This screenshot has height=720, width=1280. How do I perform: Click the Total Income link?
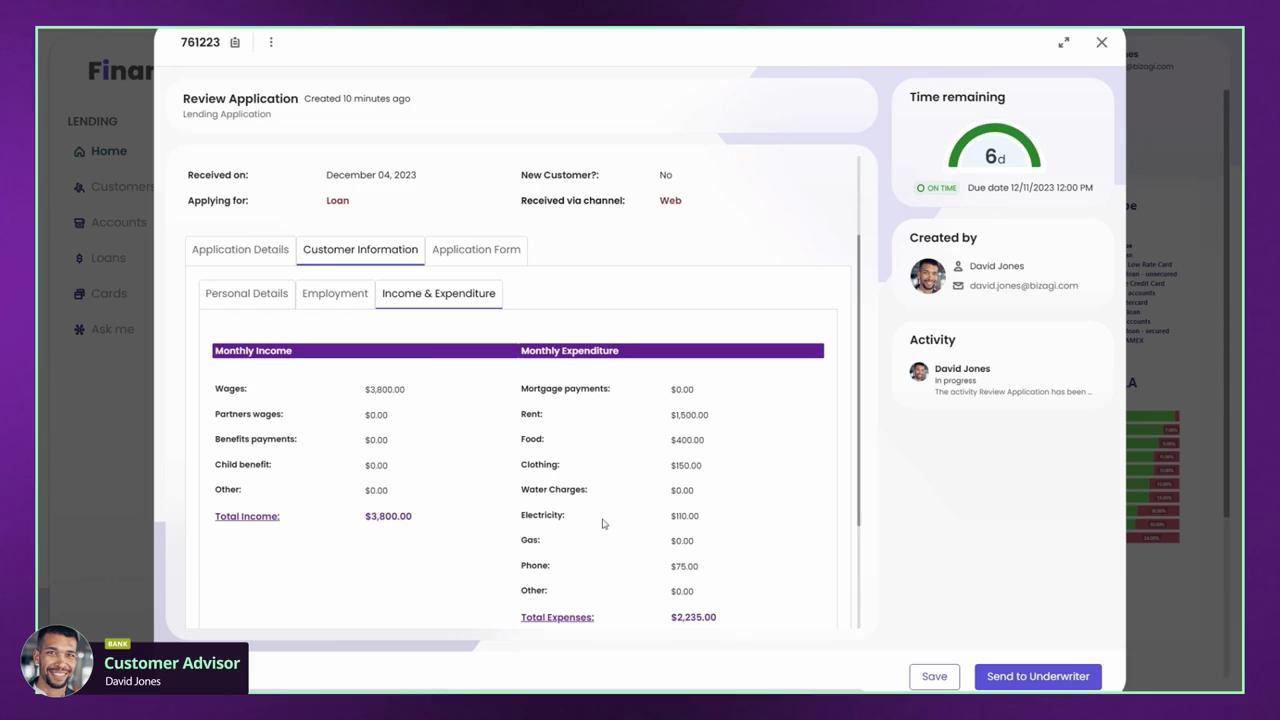point(247,517)
